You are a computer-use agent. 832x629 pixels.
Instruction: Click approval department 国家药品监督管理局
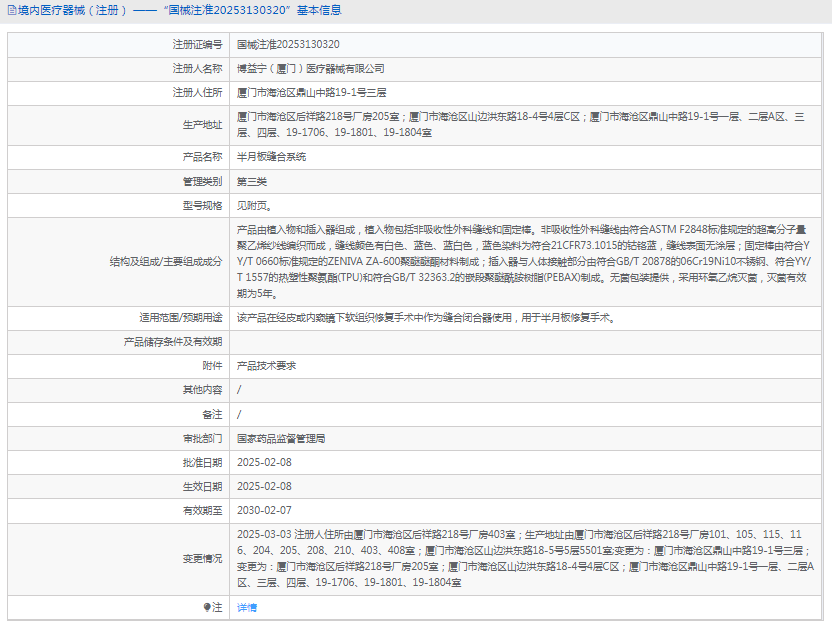pos(281,438)
